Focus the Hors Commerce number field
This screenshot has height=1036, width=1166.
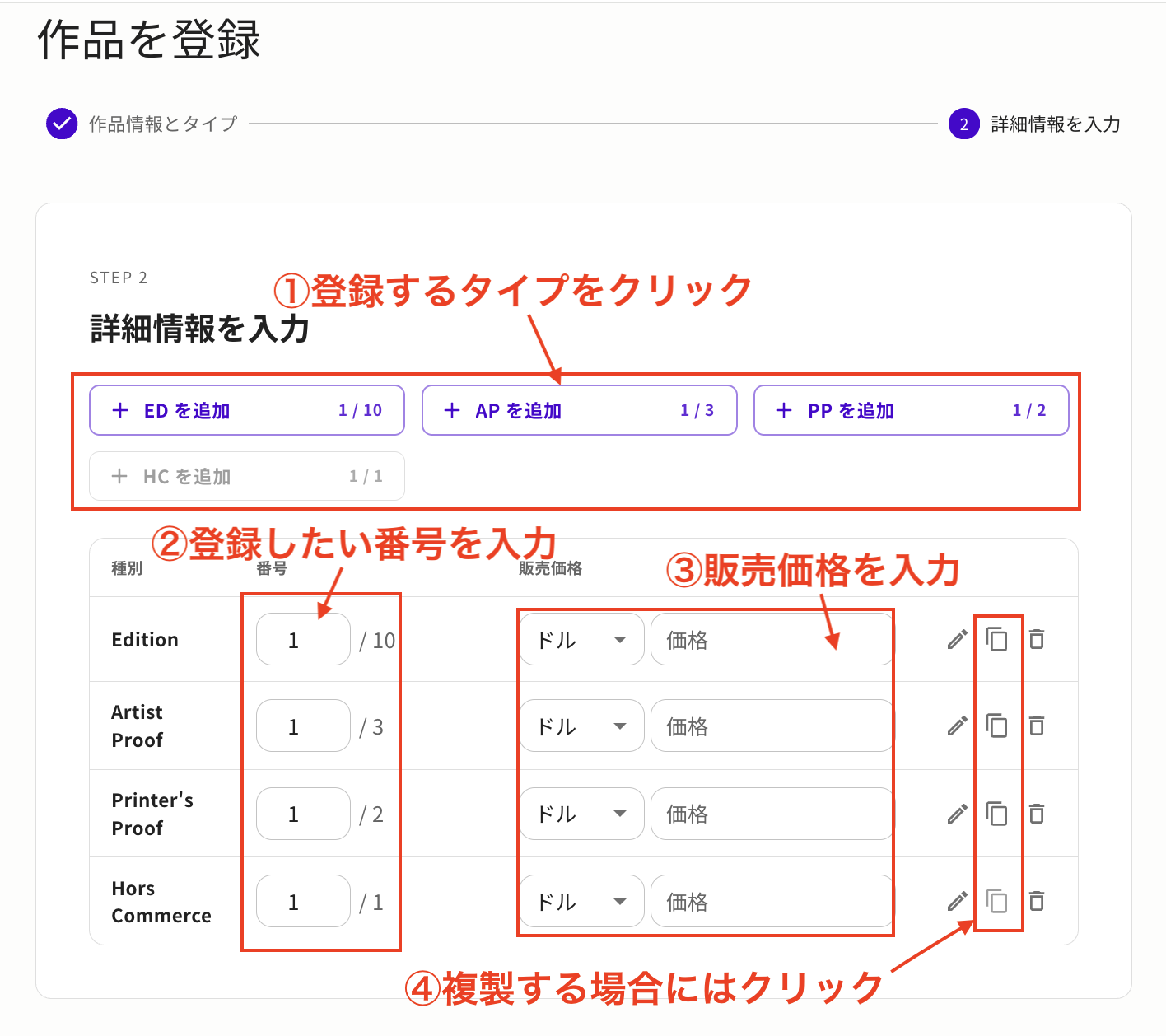[304, 901]
